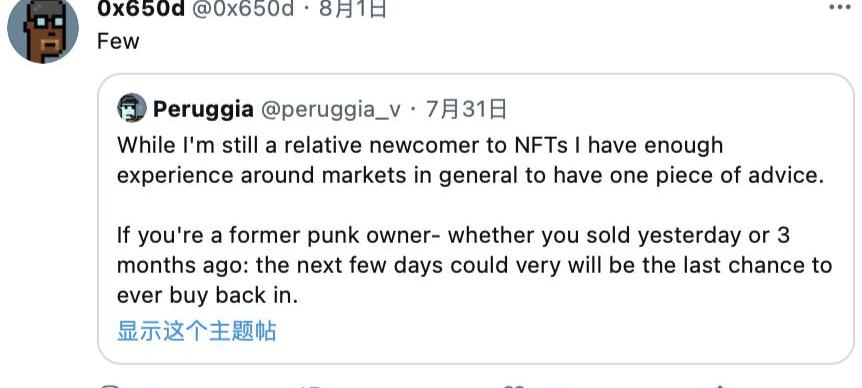This screenshot has height=388, width=862.
Task: Select the tweet text "Few"
Action: (x=118, y=41)
